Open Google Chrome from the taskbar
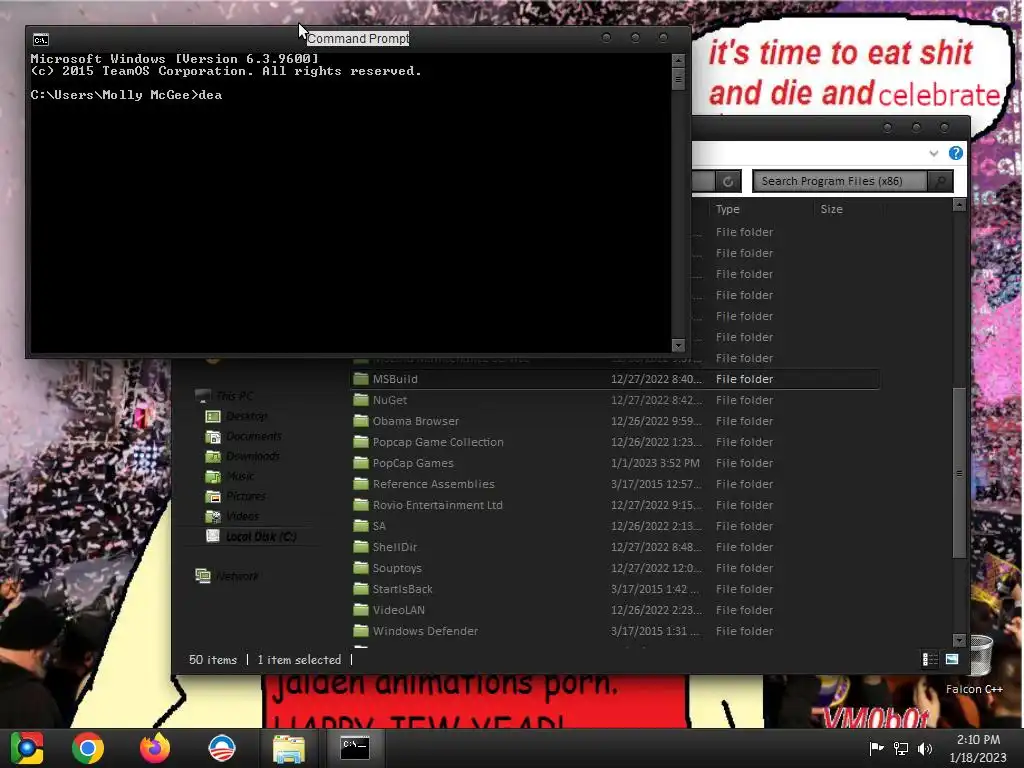 (x=88, y=748)
